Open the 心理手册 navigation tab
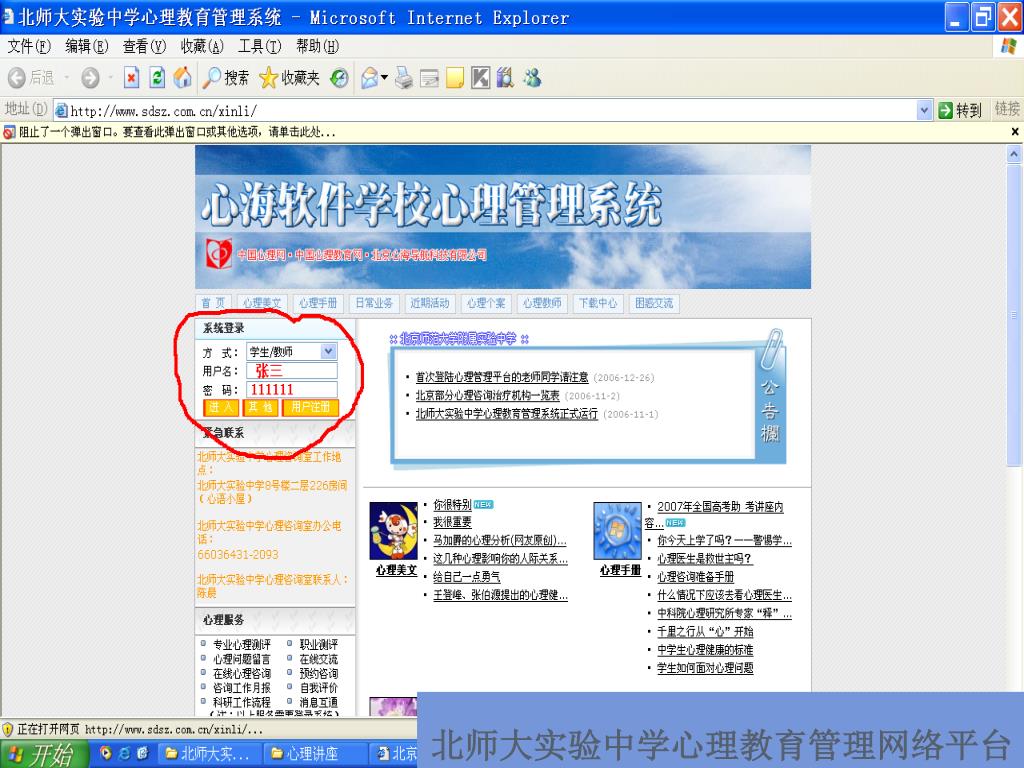Screen dimensions: 1024x768 point(318,303)
